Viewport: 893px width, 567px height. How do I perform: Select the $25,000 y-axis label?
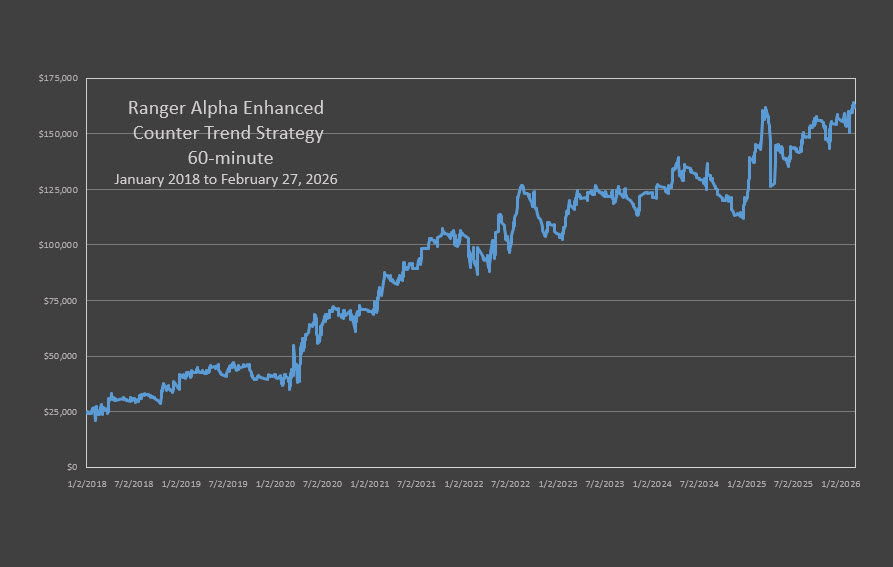[63, 412]
